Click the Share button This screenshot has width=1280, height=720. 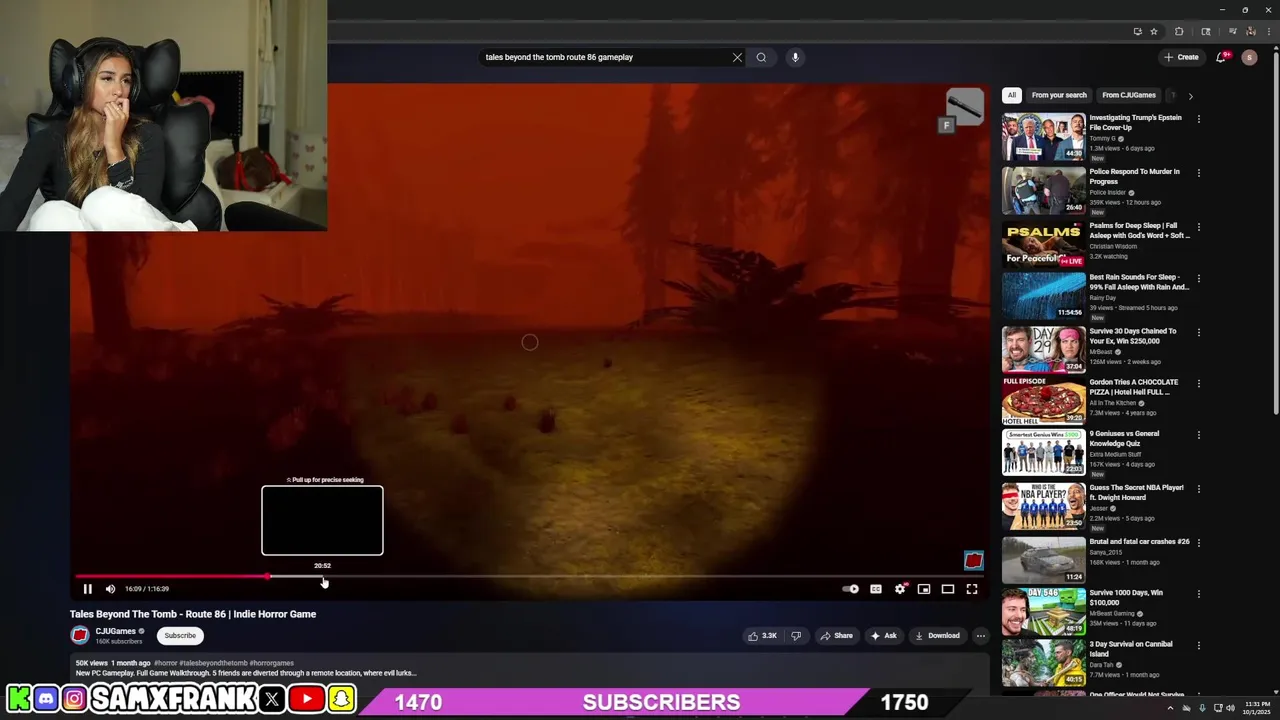[836, 636]
